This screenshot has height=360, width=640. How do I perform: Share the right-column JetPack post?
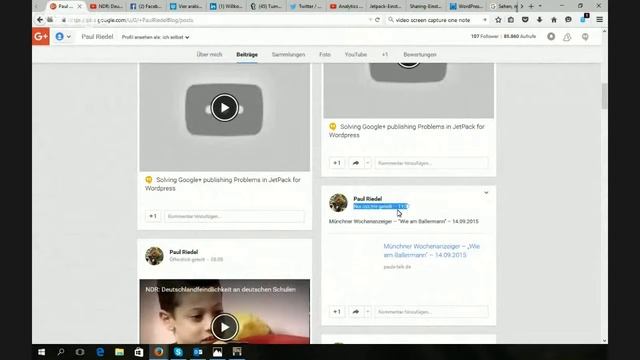coord(356,163)
